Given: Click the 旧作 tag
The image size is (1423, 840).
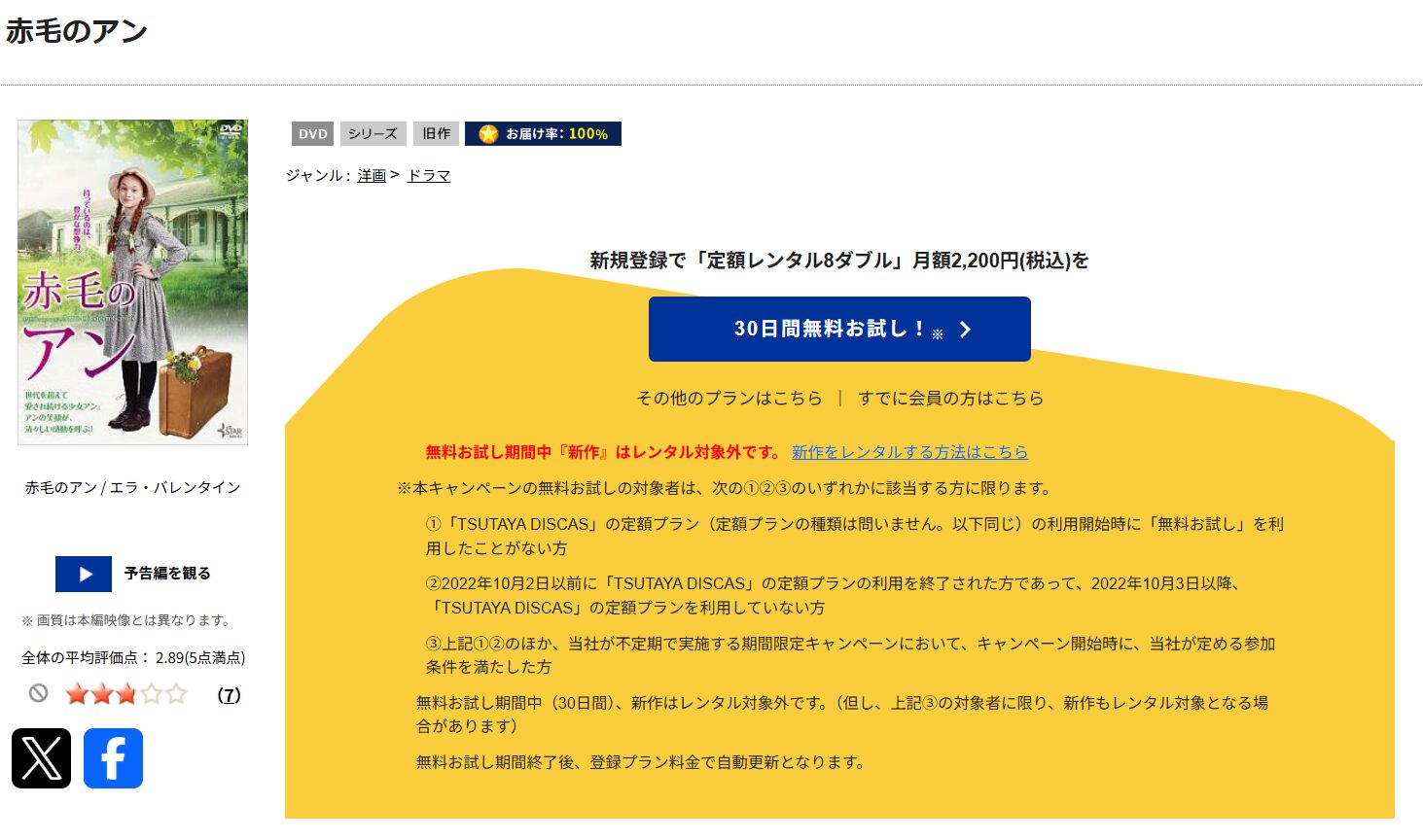Looking at the screenshot, I should point(437,134).
